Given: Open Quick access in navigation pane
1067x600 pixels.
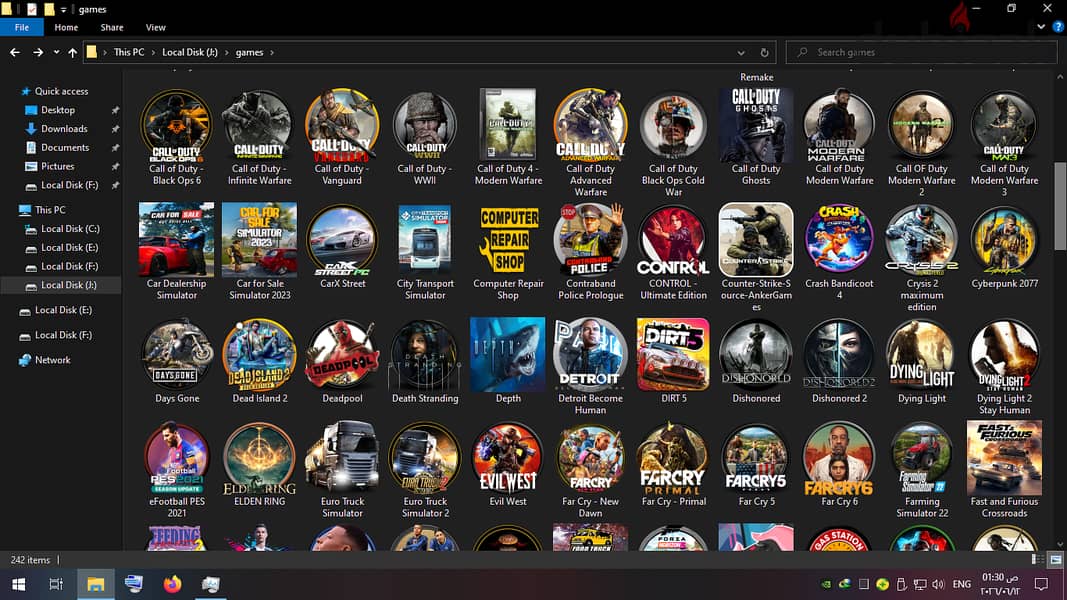Looking at the screenshot, I should 61,91.
